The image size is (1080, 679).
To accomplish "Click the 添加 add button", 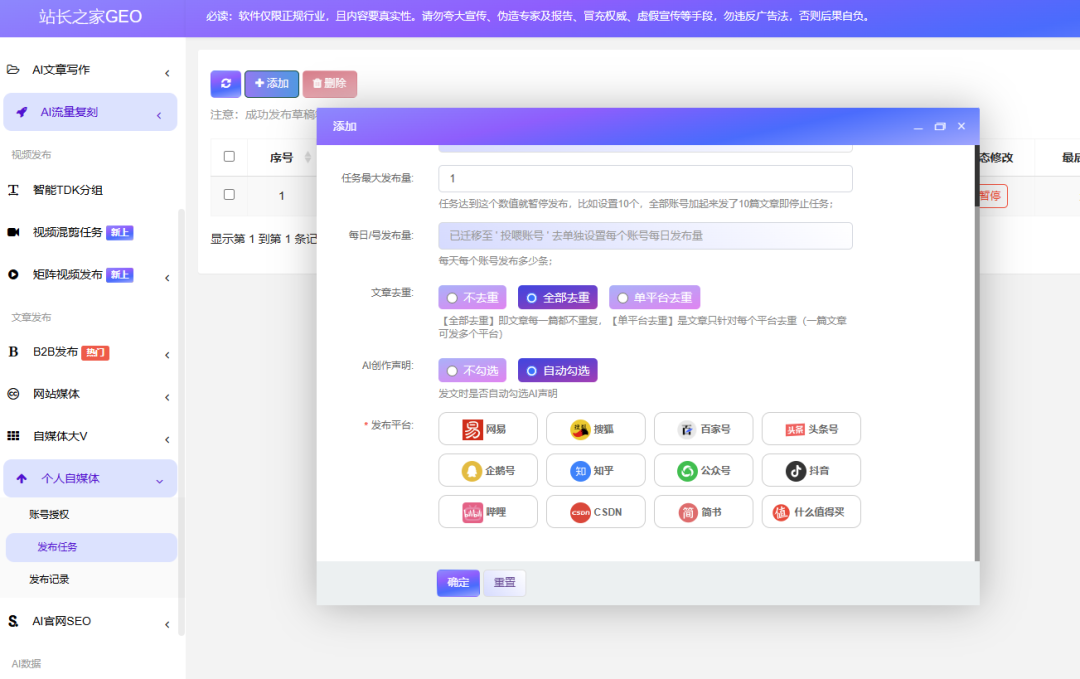I will [x=271, y=83].
